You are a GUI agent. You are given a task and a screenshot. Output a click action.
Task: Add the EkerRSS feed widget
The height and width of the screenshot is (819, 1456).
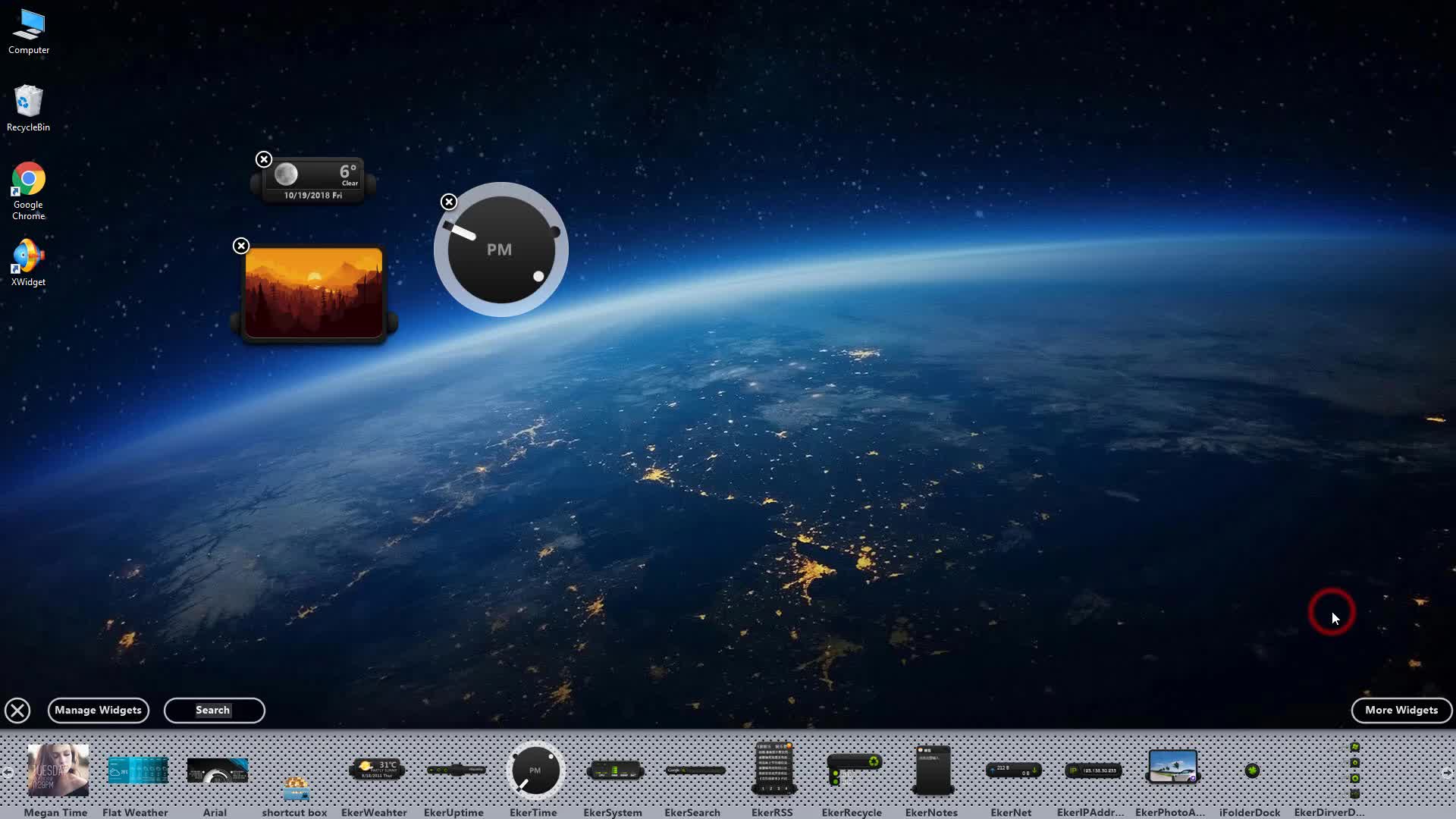click(x=773, y=768)
